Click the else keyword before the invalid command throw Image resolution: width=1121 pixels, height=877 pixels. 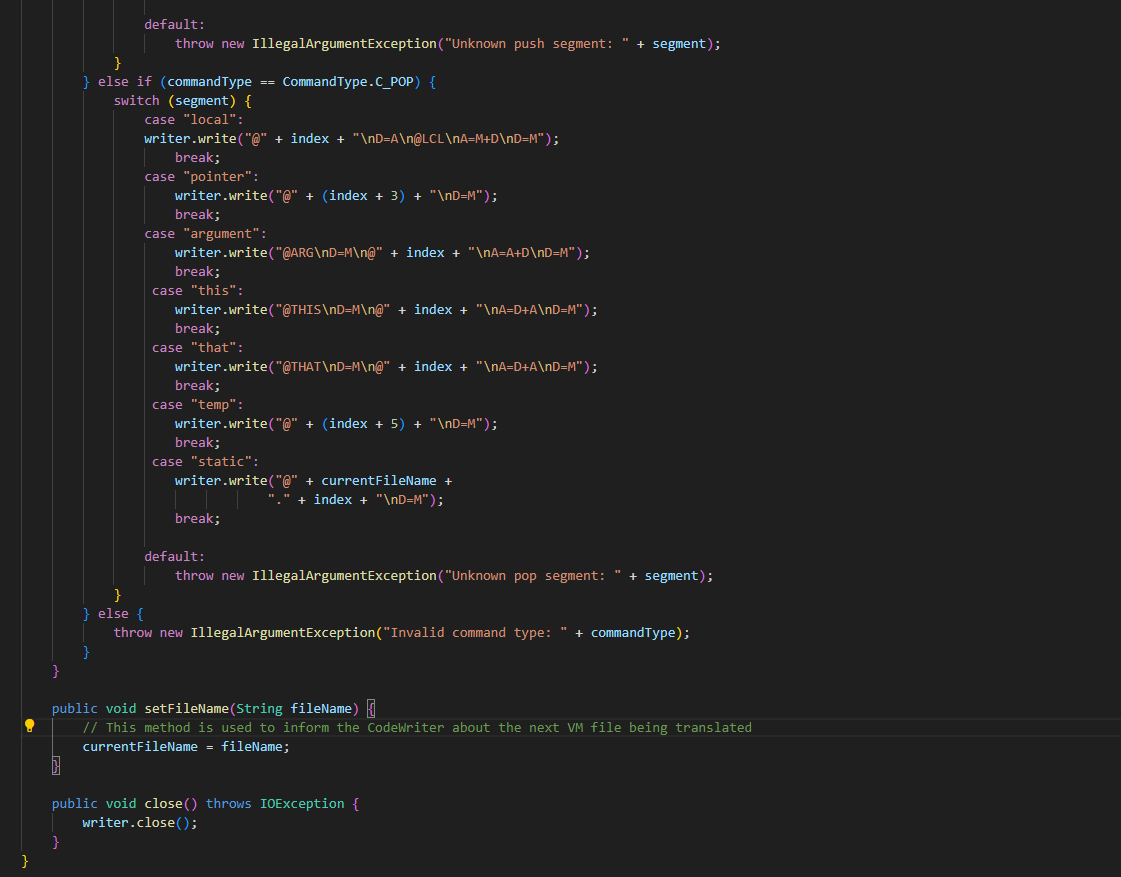click(112, 613)
